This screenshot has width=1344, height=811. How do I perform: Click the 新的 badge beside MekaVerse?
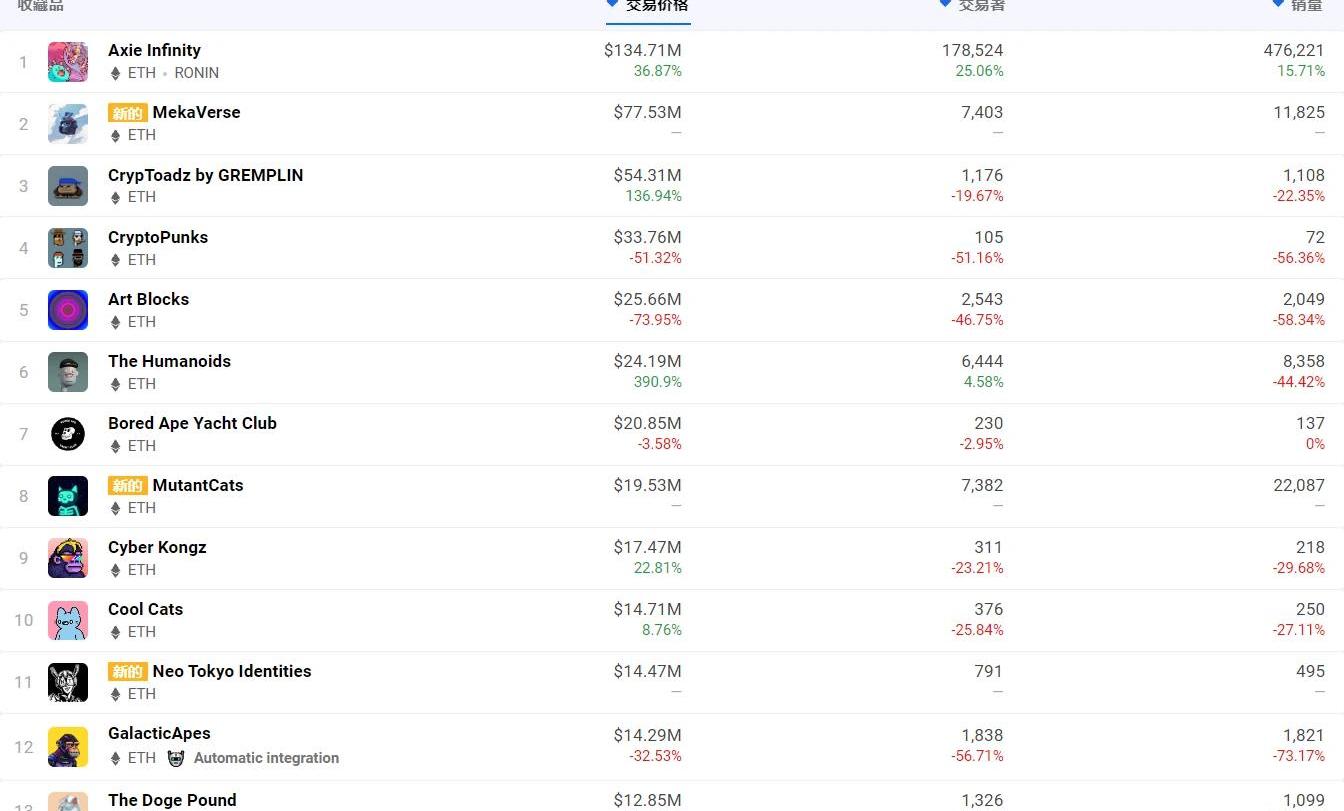point(128,113)
